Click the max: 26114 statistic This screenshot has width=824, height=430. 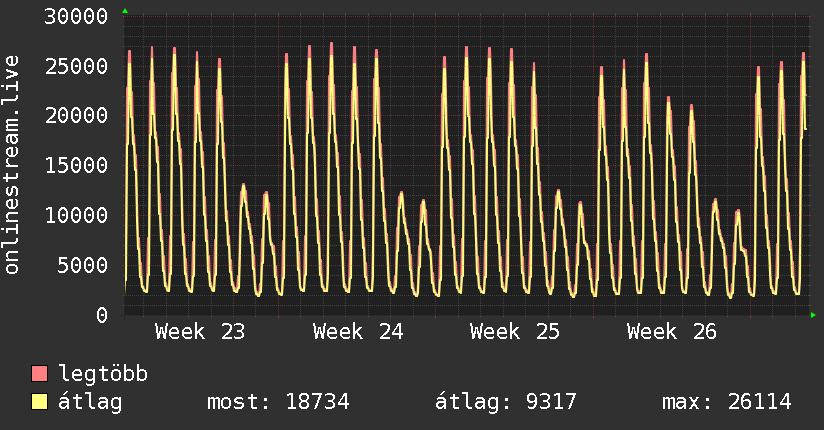click(x=727, y=402)
